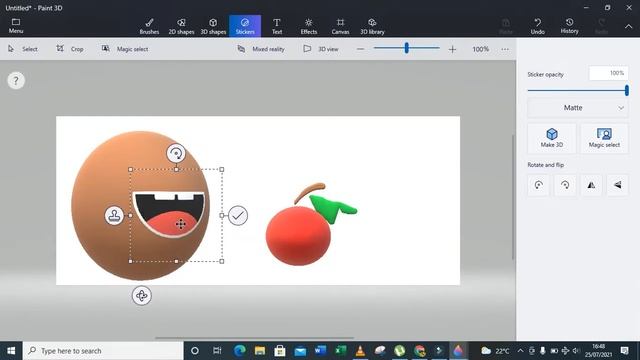The height and width of the screenshot is (360, 640).
Task: Click the 100% zoom value
Action: click(480, 49)
